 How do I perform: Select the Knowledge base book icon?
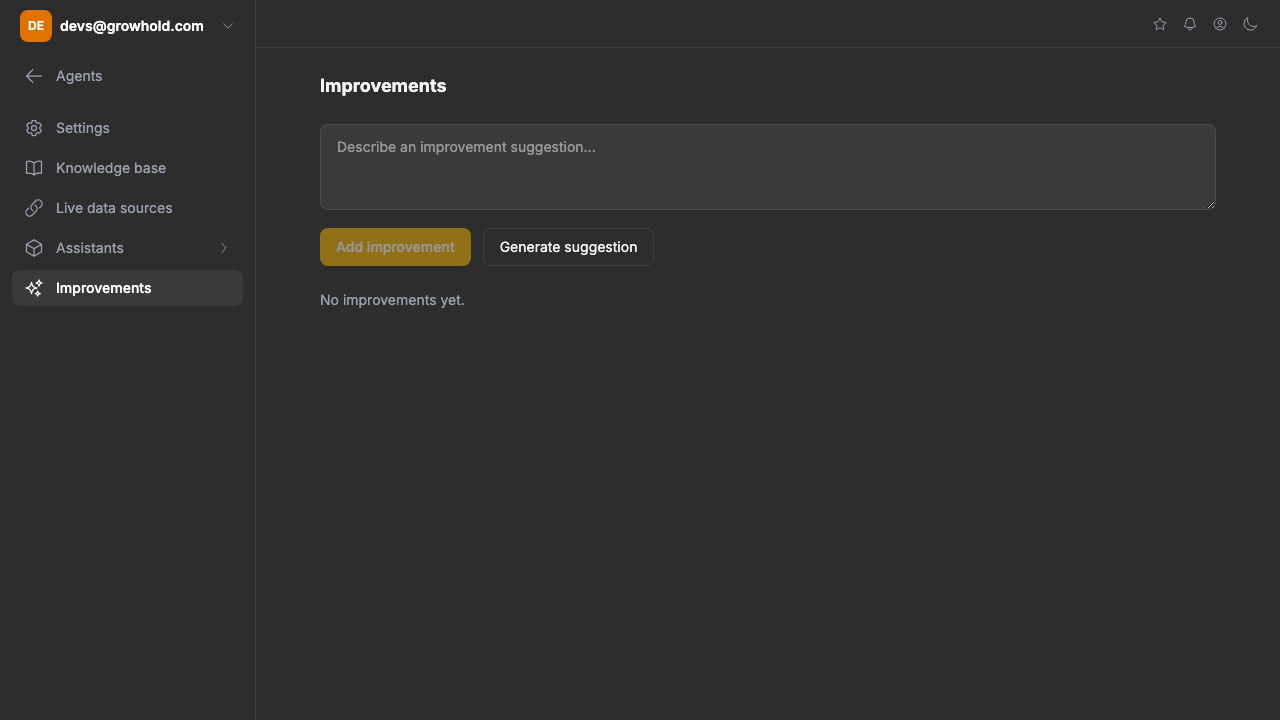[34, 168]
